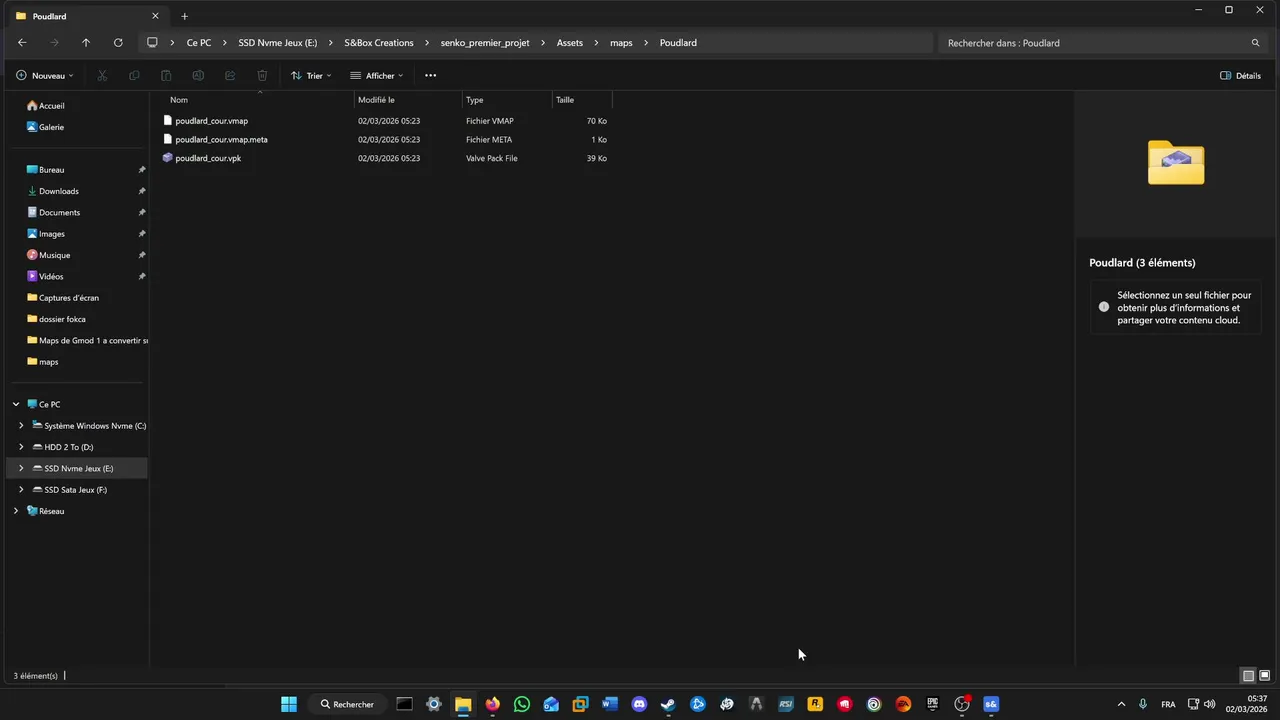1280x720 pixels.
Task: Open Rockstar Games Launcher in taskbar
Action: (x=815, y=704)
